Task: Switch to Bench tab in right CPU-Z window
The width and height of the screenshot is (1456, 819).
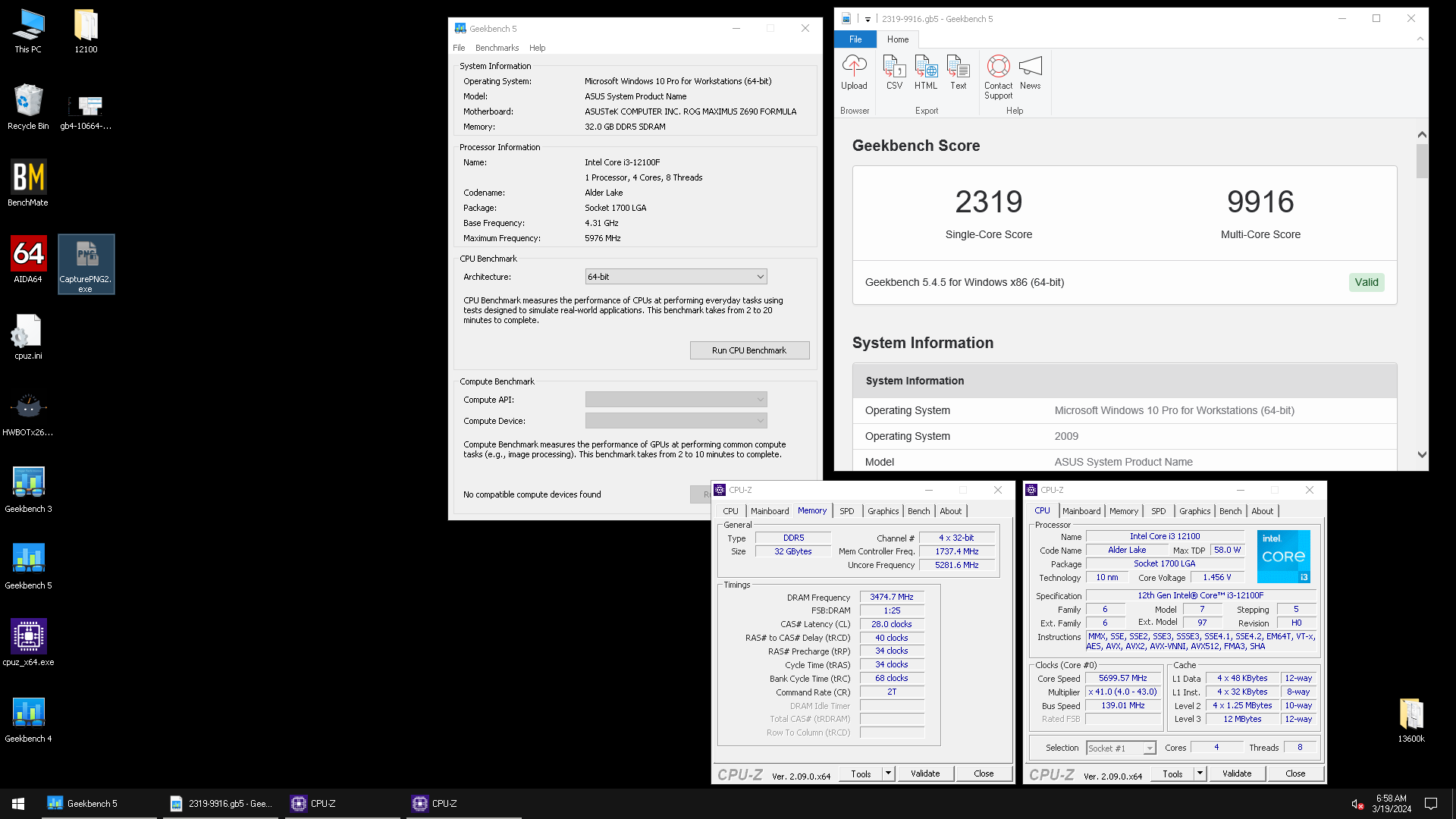Action: [1230, 511]
